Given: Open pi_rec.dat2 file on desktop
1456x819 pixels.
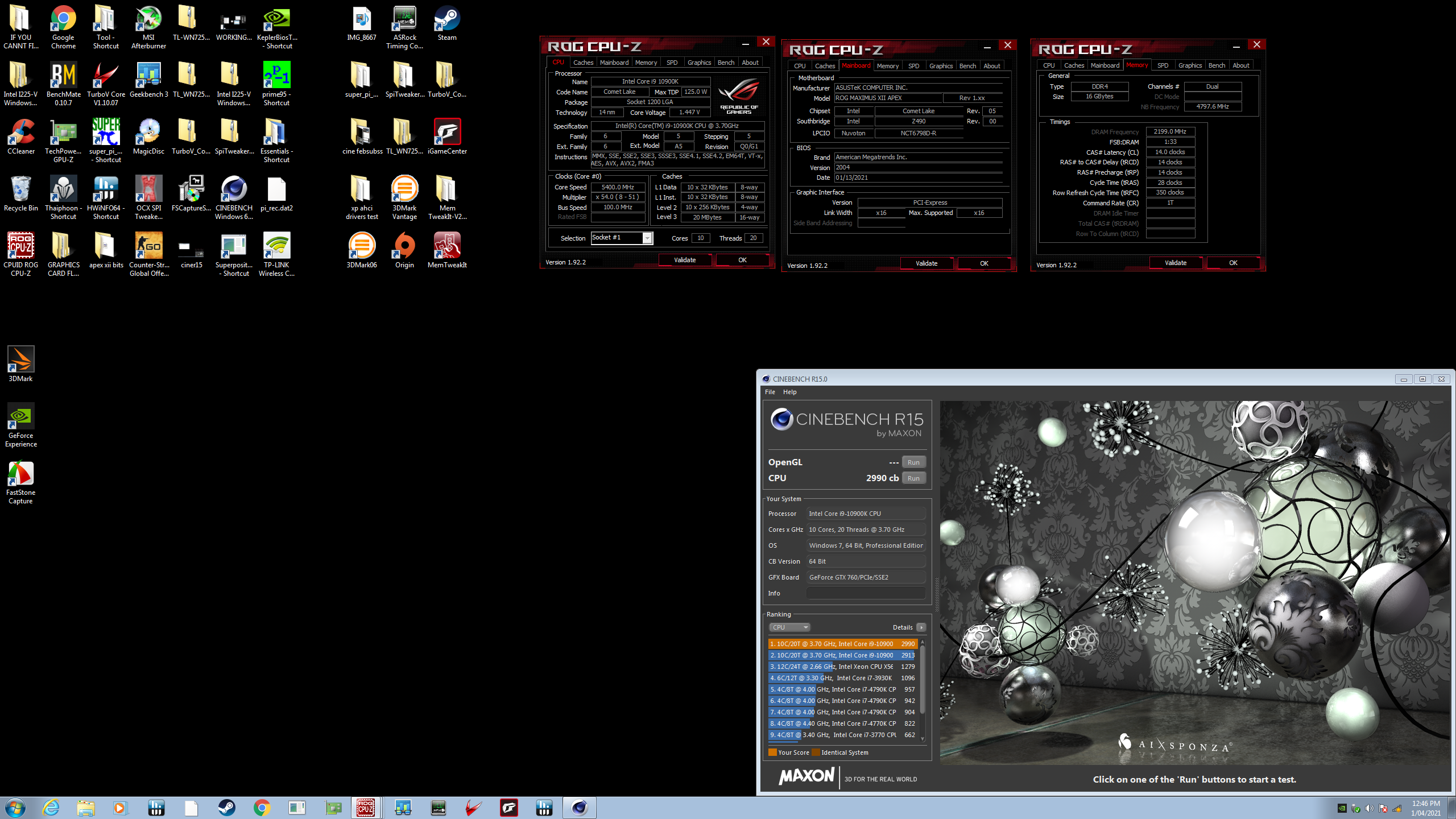Looking at the screenshot, I should pyautogui.click(x=276, y=193).
